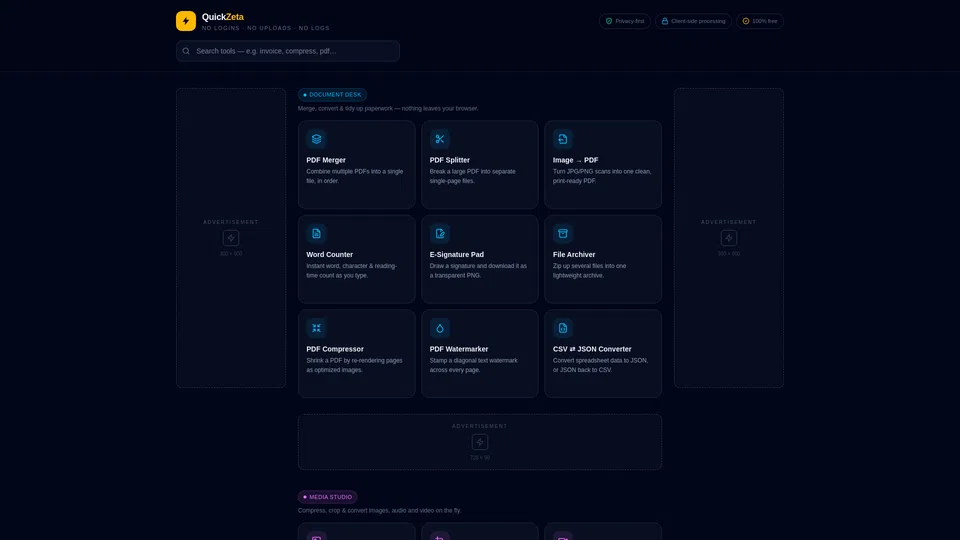
Task: Open the File Archiver title
Action: pos(574,254)
